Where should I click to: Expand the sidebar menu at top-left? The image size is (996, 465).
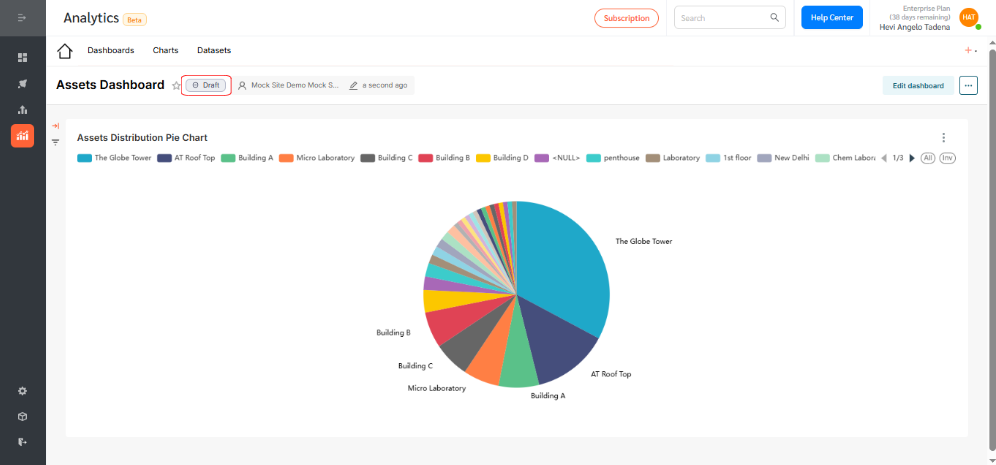22,18
